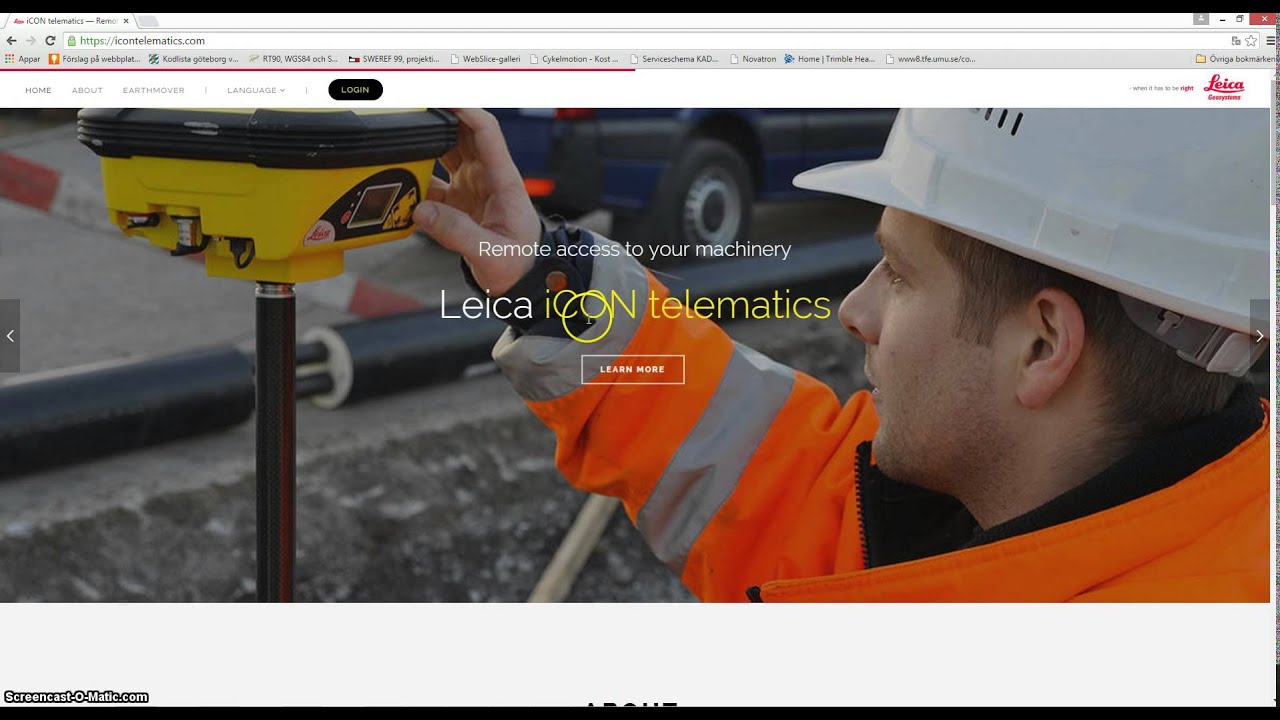Click the green padlock security icon
Image resolution: width=1280 pixels, height=720 pixels.
click(72, 41)
